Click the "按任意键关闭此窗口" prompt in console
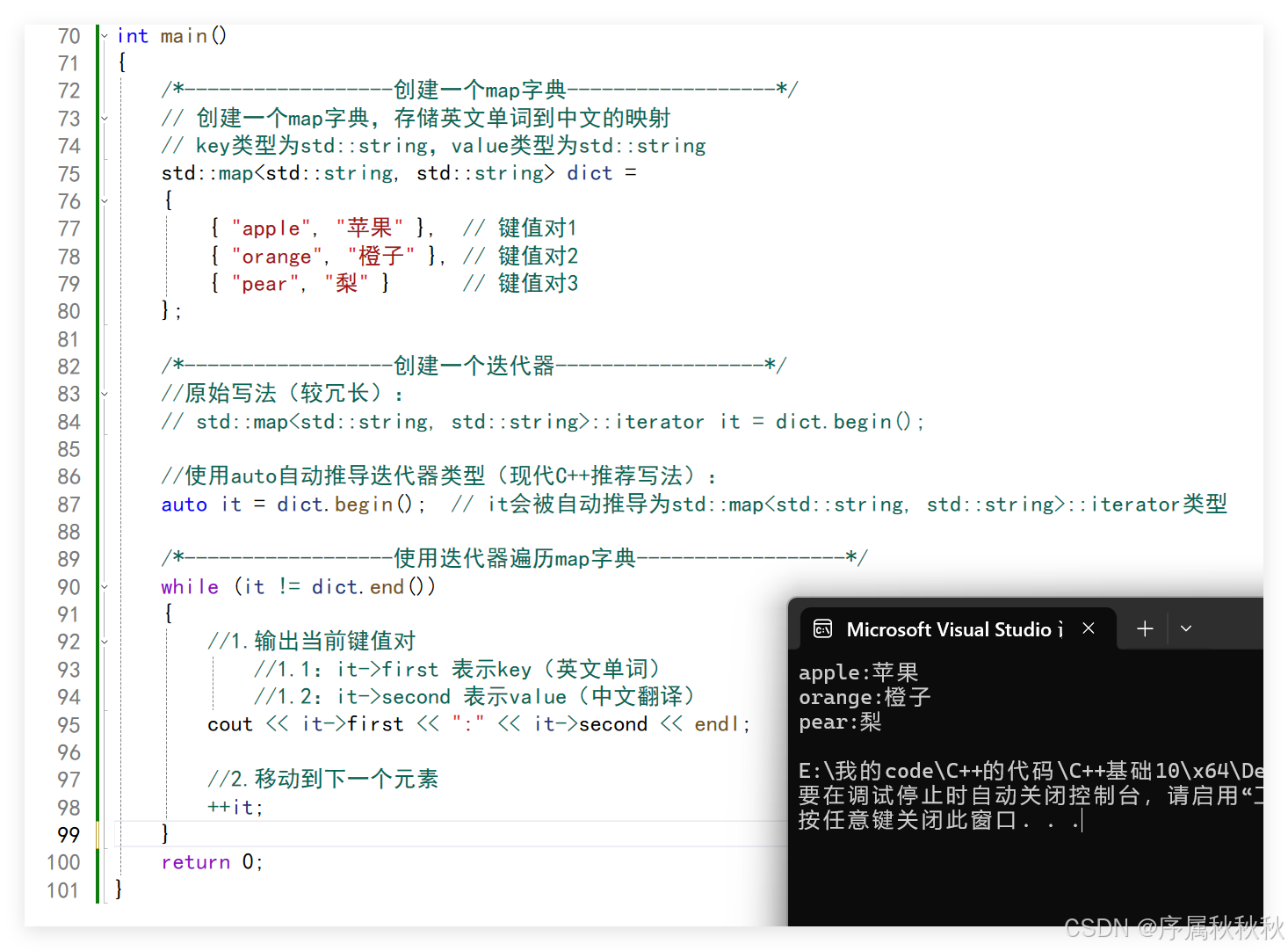The height and width of the screenshot is (951, 1288). [x=907, y=820]
